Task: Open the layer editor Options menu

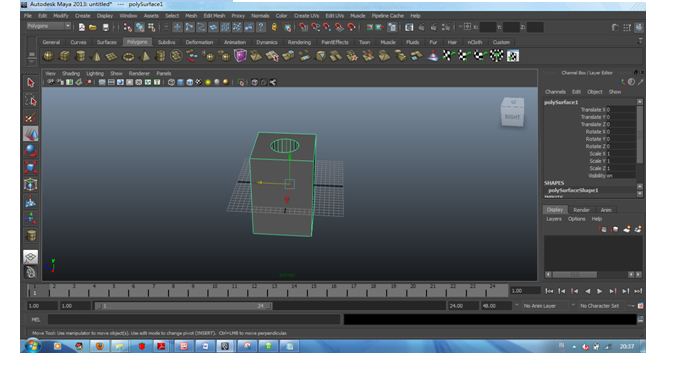Action: (576, 219)
